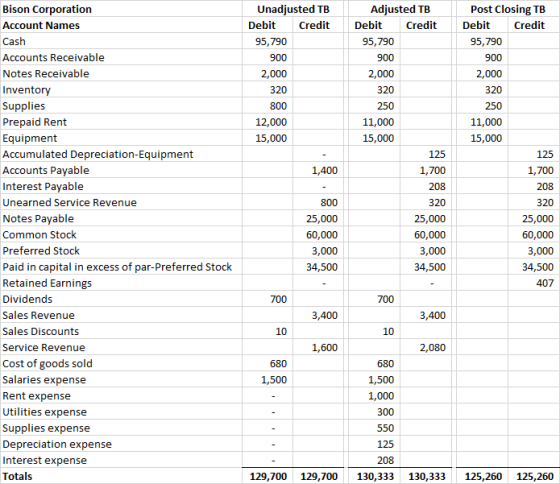Select the Prepaid Rent row label
The height and width of the screenshot is (484, 560).
35,122
